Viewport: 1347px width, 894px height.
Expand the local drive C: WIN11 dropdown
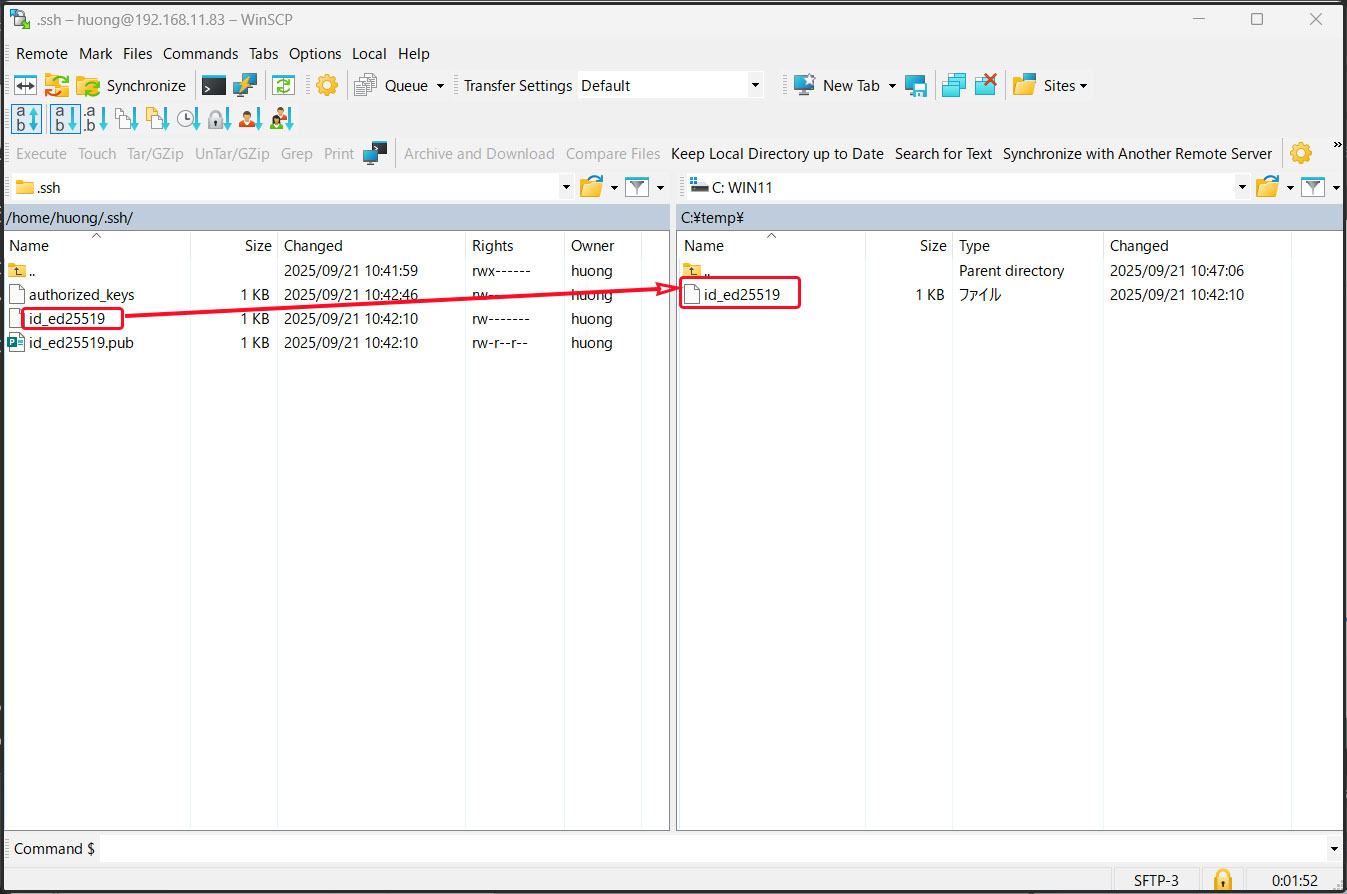point(1242,187)
